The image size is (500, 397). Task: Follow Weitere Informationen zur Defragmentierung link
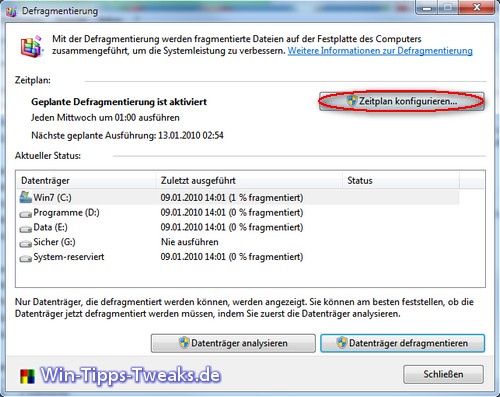coord(380,51)
